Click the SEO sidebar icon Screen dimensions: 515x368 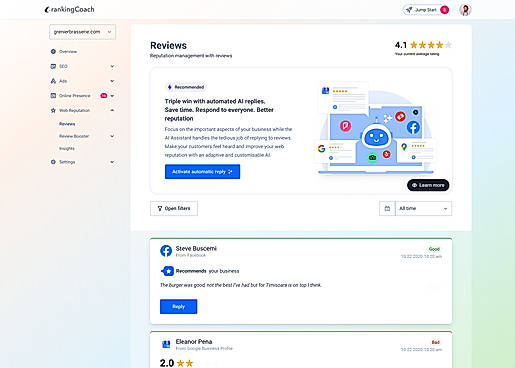pos(53,66)
